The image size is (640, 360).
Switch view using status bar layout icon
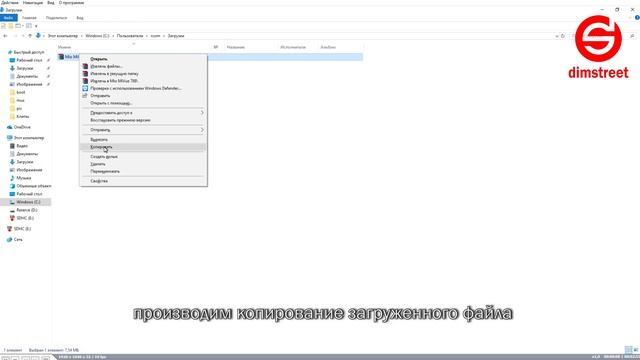pos(629,350)
